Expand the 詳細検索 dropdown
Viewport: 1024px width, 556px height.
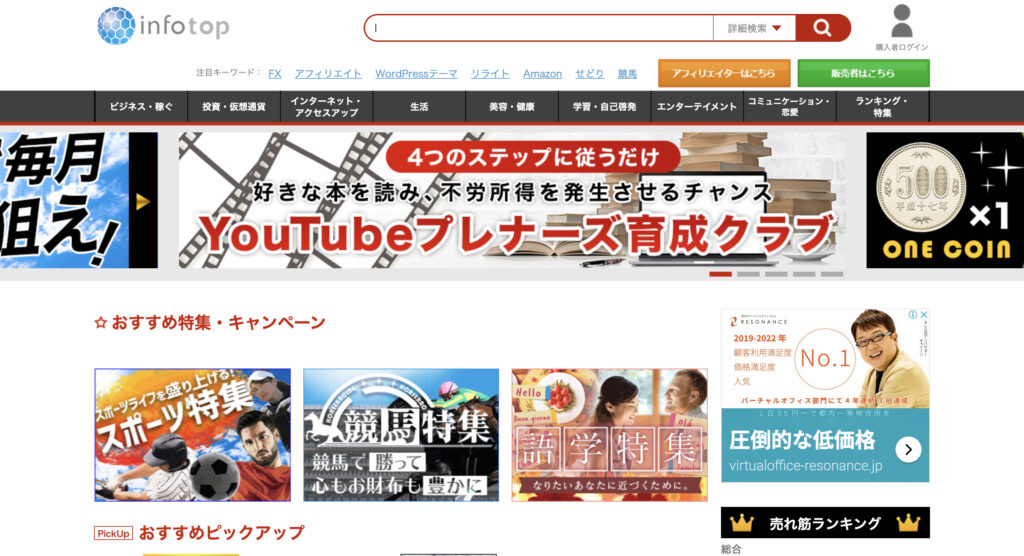(755, 28)
